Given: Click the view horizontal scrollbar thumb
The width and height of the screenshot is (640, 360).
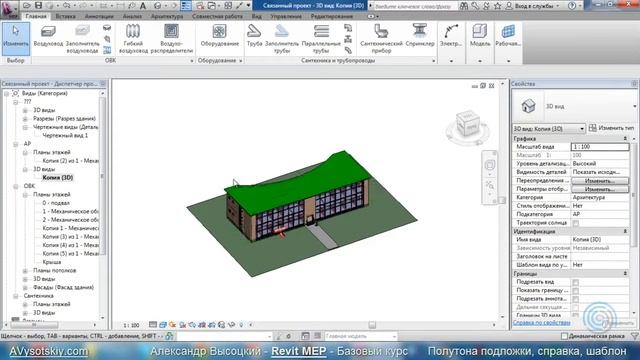Looking at the screenshot, I should pyautogui.click(x=372, y=325).
